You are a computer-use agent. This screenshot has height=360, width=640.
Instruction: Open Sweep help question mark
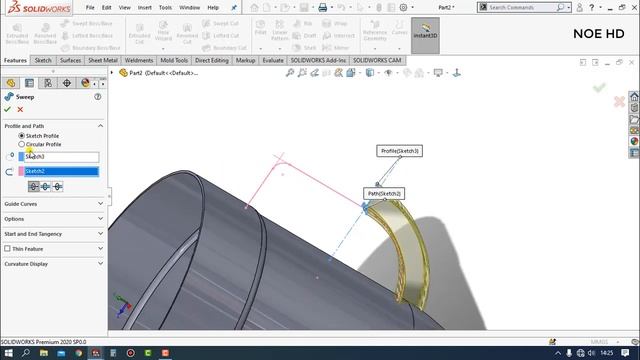(x=98, y=97)
